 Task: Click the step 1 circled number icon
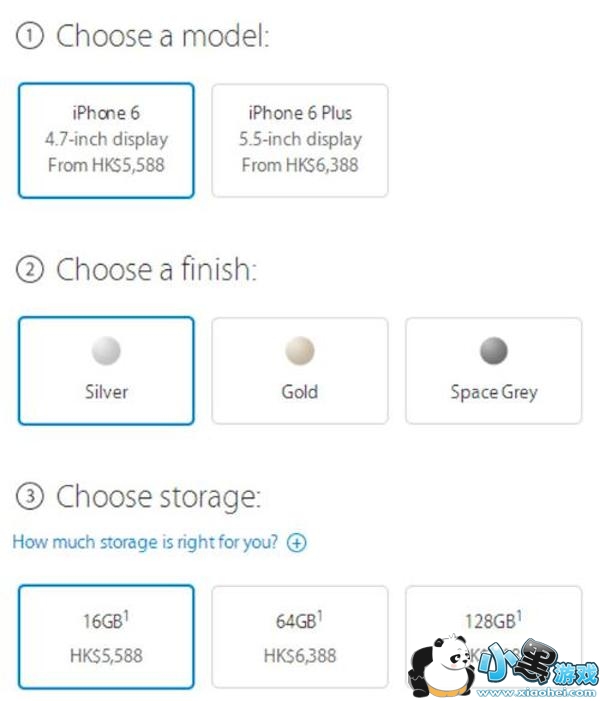point(31,37)
